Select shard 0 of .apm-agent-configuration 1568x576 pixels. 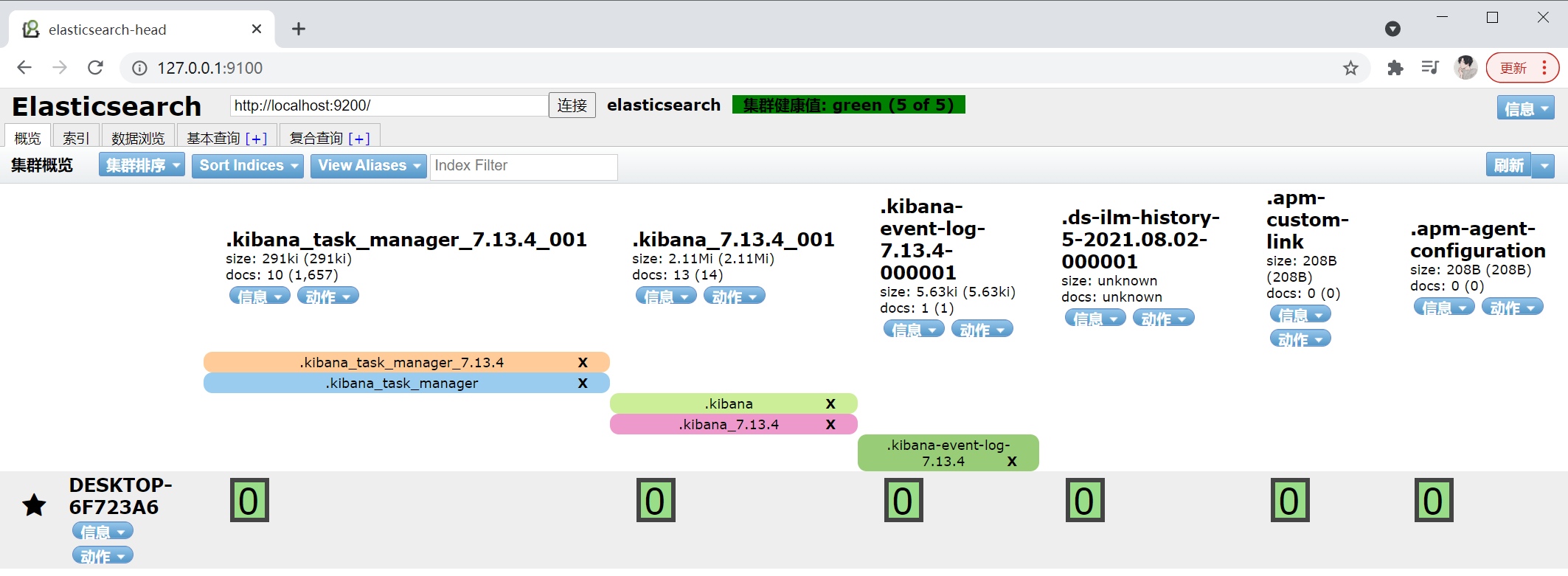(1434, 500)
